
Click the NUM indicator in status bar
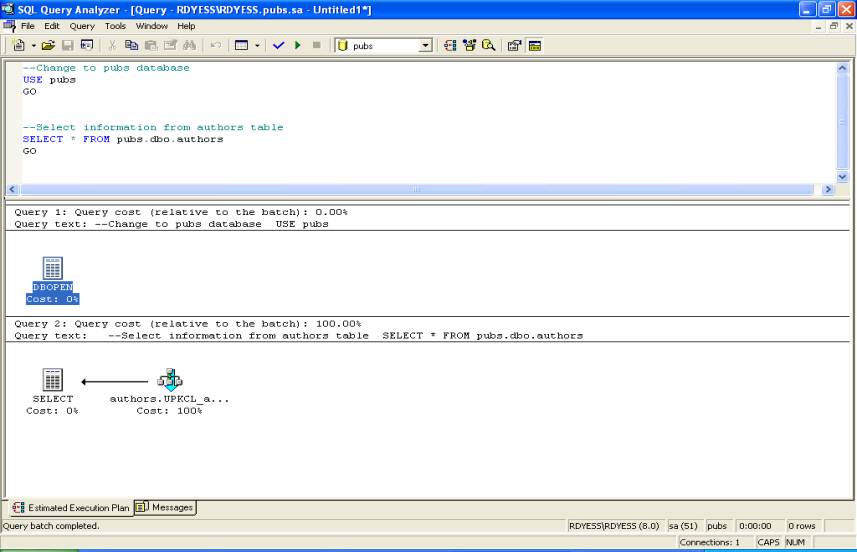(x=795, y=542)
